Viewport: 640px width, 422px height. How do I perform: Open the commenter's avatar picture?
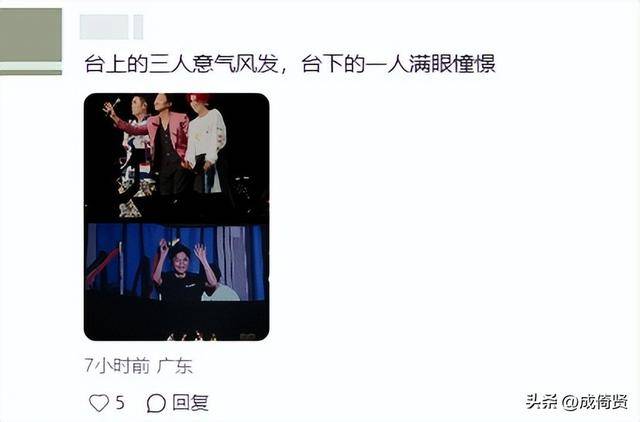31,41
